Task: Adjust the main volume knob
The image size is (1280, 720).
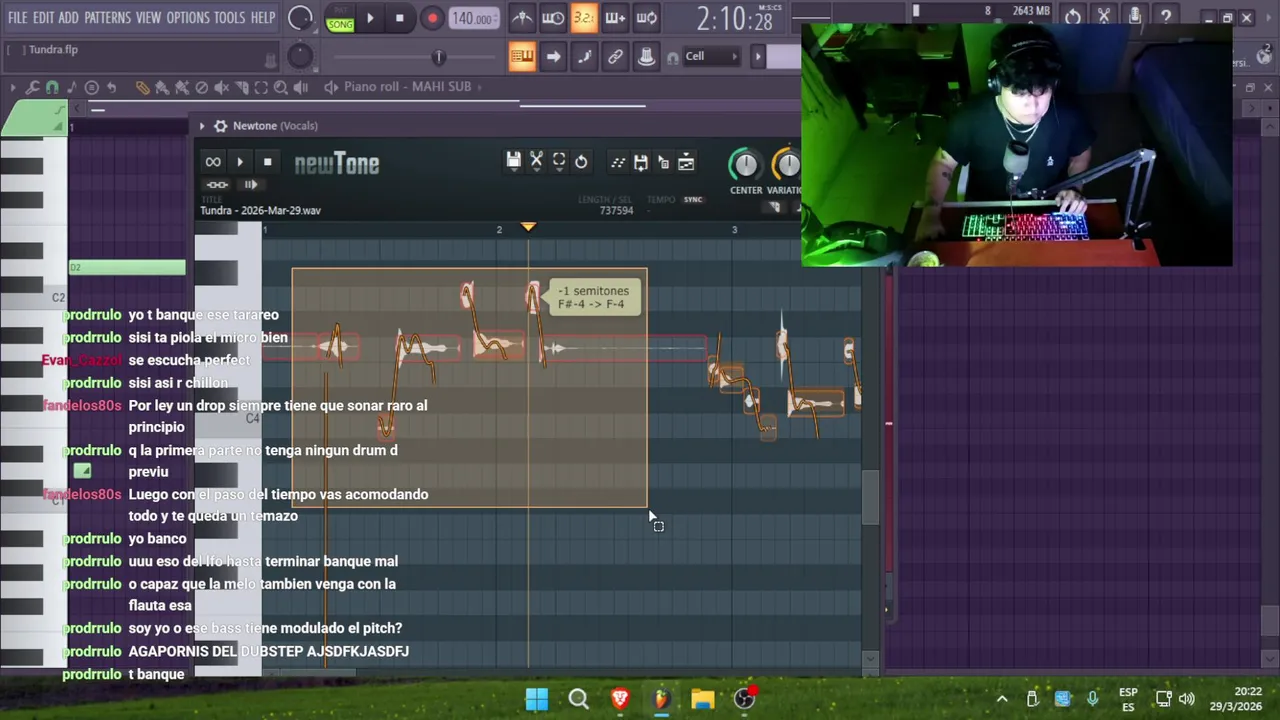Action: (x=300, y=18)
